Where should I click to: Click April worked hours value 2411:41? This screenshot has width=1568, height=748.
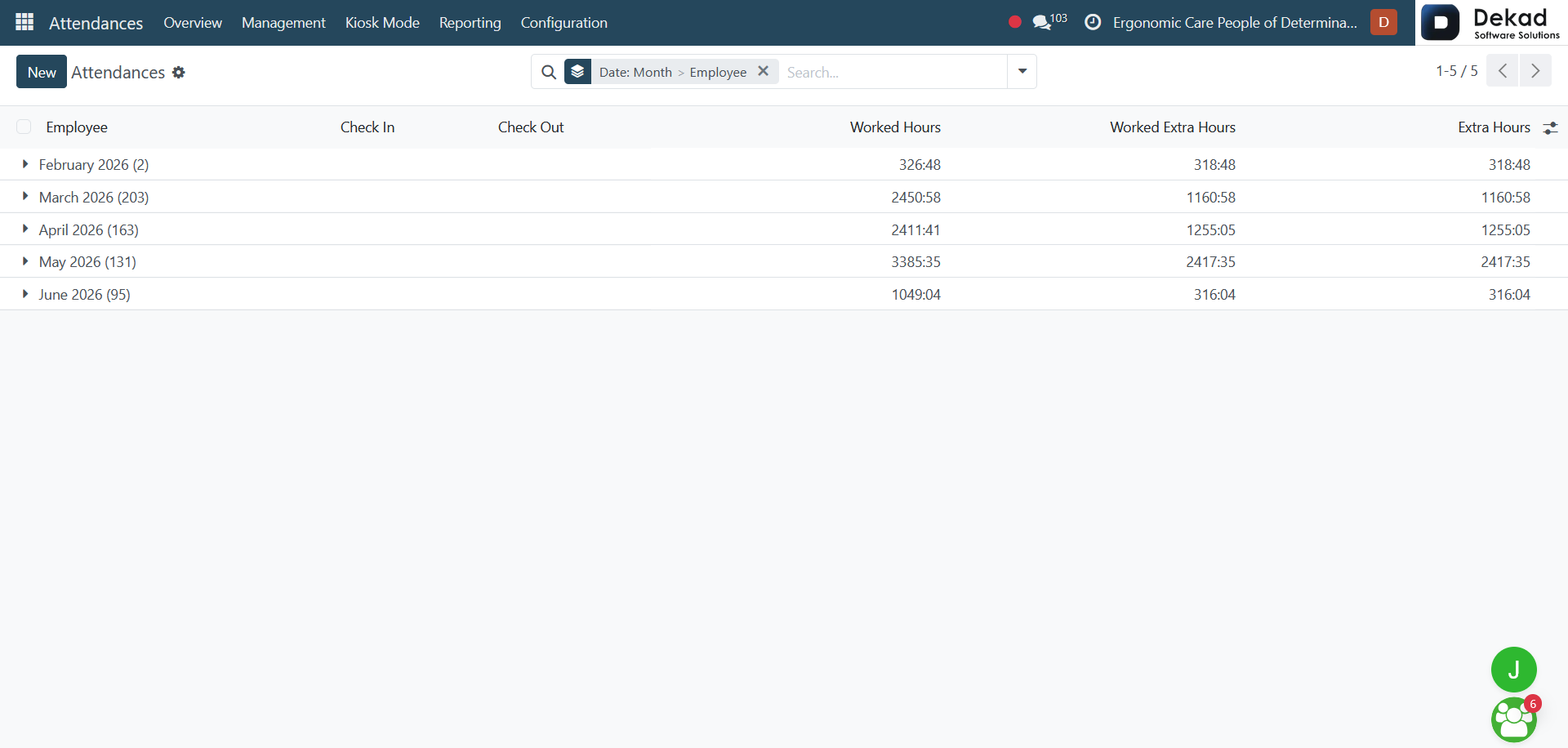[x=915, y=229]
